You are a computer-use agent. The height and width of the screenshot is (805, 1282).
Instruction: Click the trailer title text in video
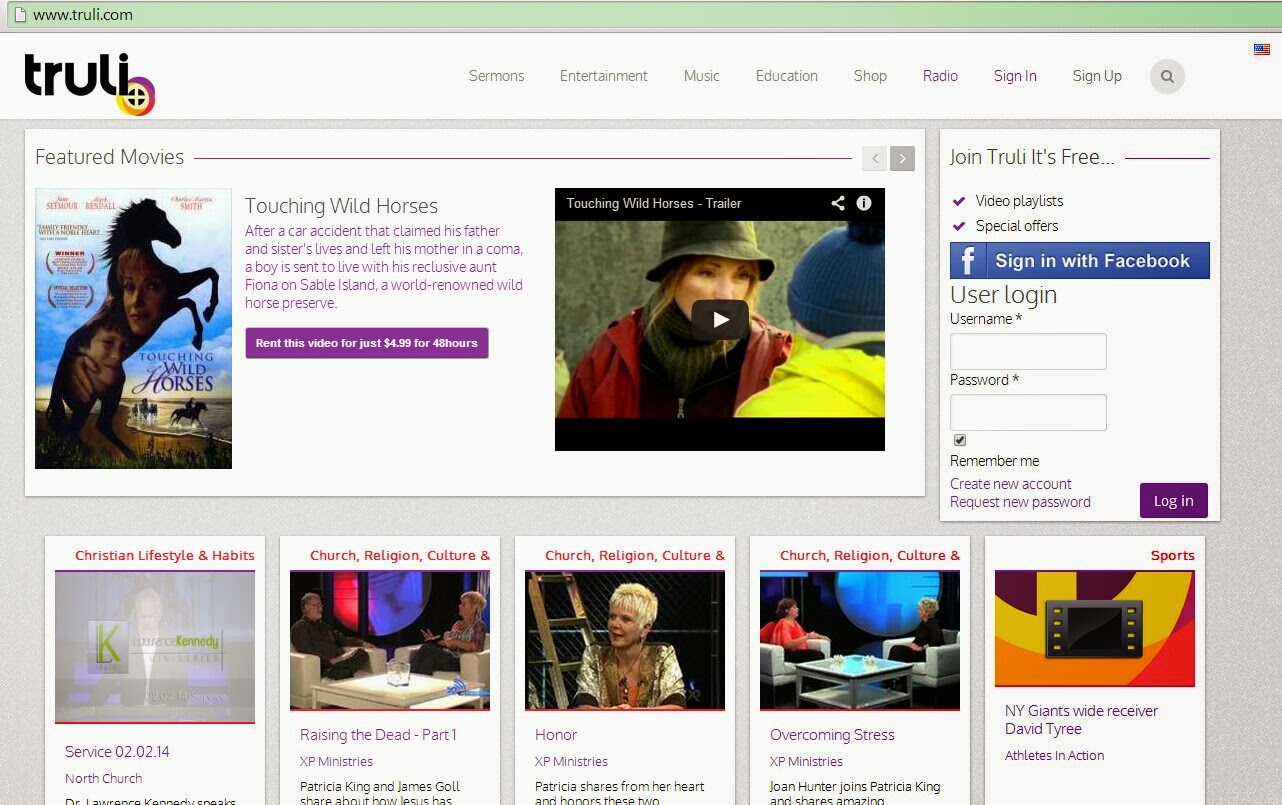[654, 203]
